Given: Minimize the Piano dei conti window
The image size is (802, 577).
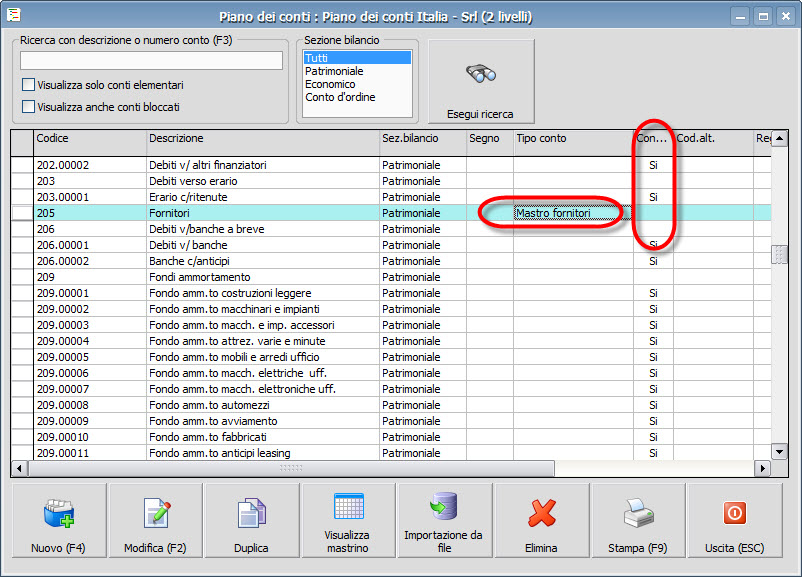Looking at the screenshot, I should (740, 16).
